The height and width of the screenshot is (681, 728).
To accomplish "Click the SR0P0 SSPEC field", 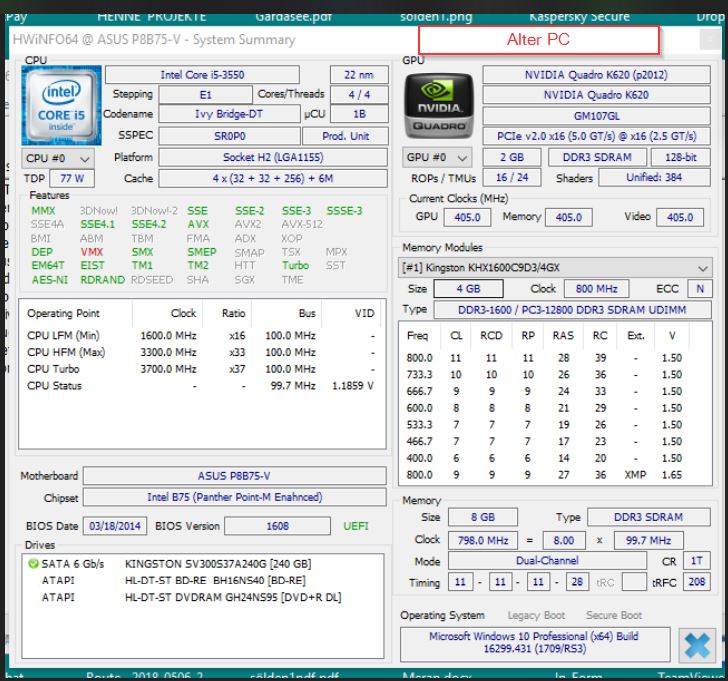I will 229,136.
